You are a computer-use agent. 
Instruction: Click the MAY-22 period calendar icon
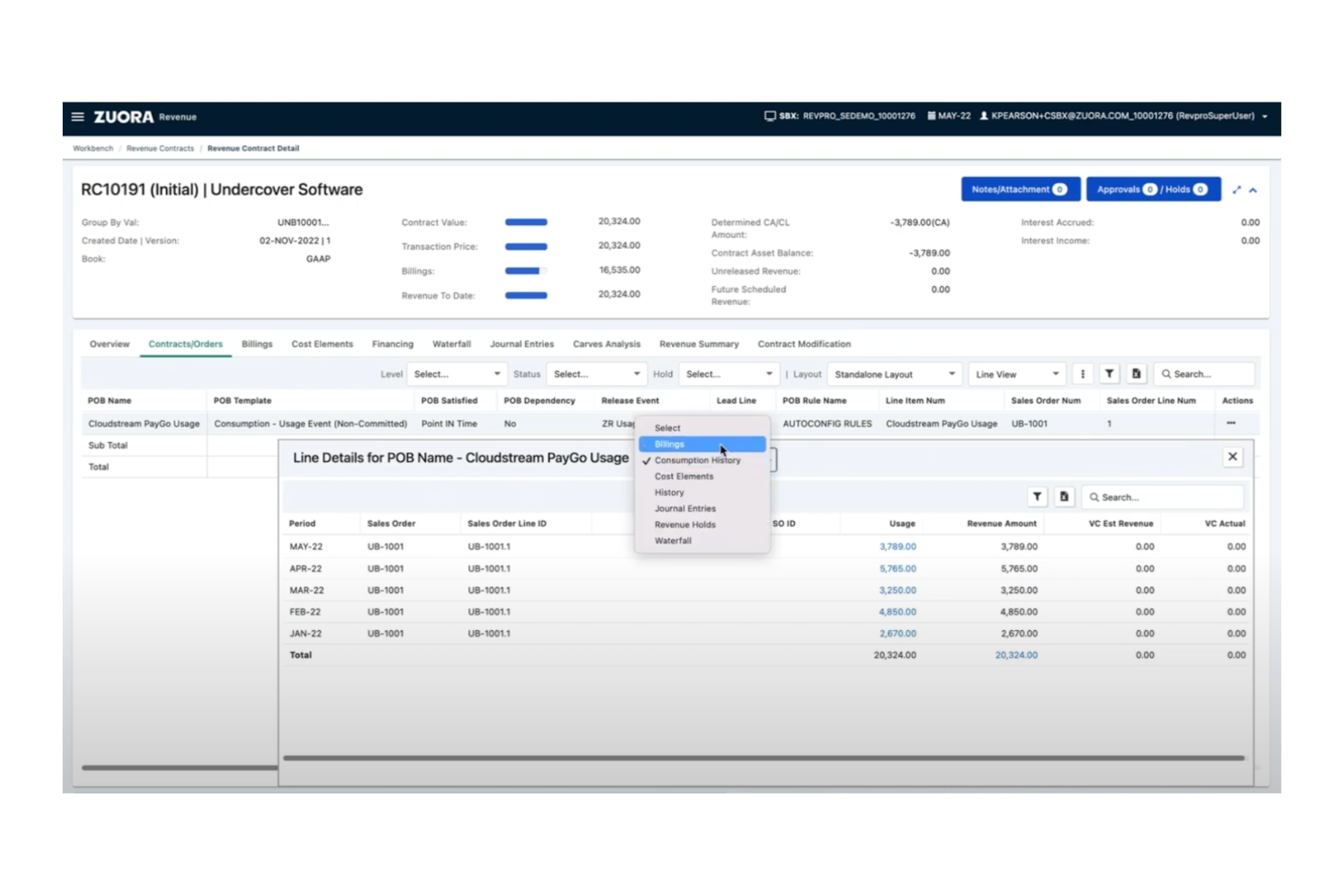[x=931, y=116]
